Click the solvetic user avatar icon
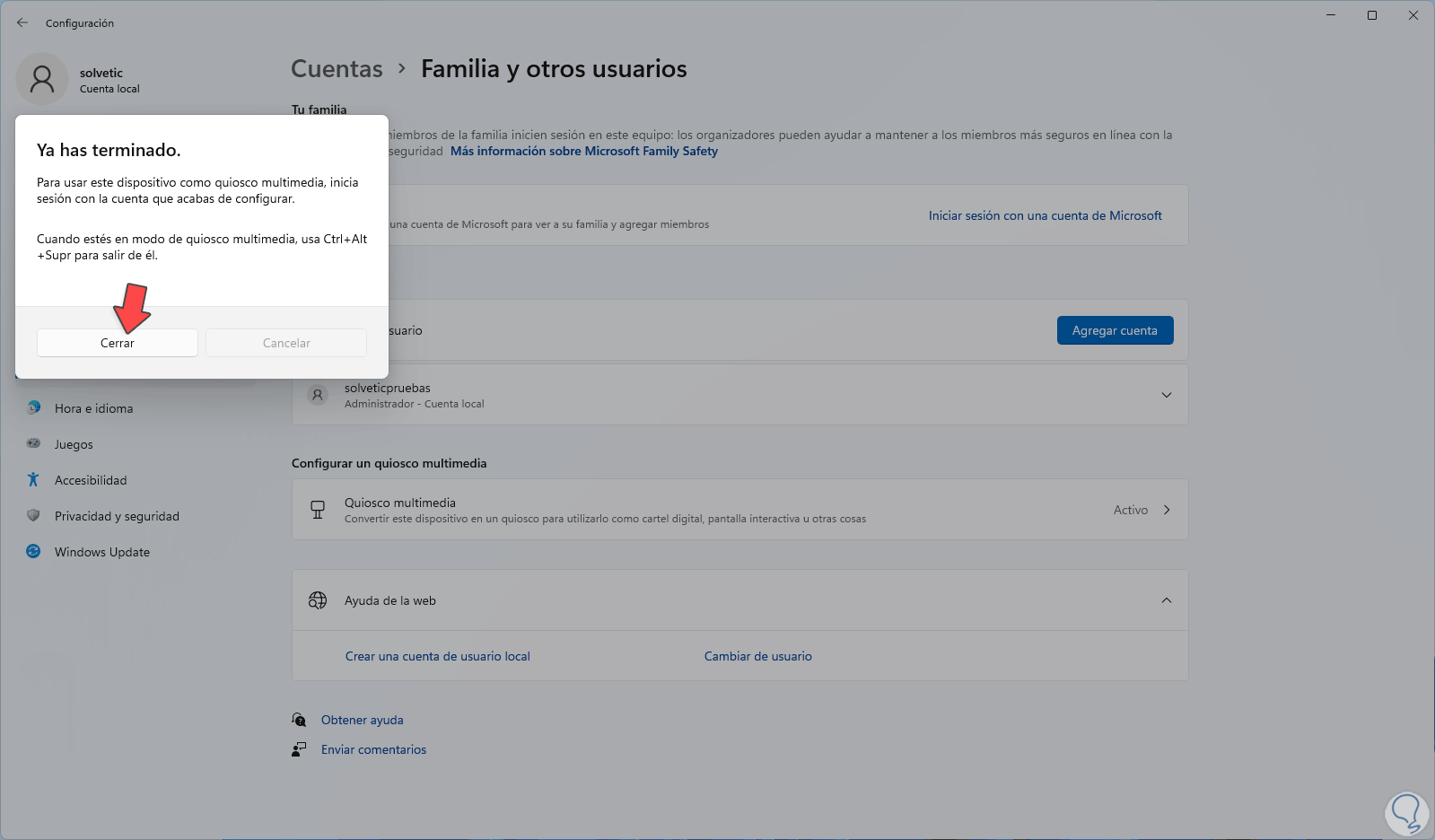Viewport: 1435px width, 840px height. pyautogui.click(x=42, y=79)
